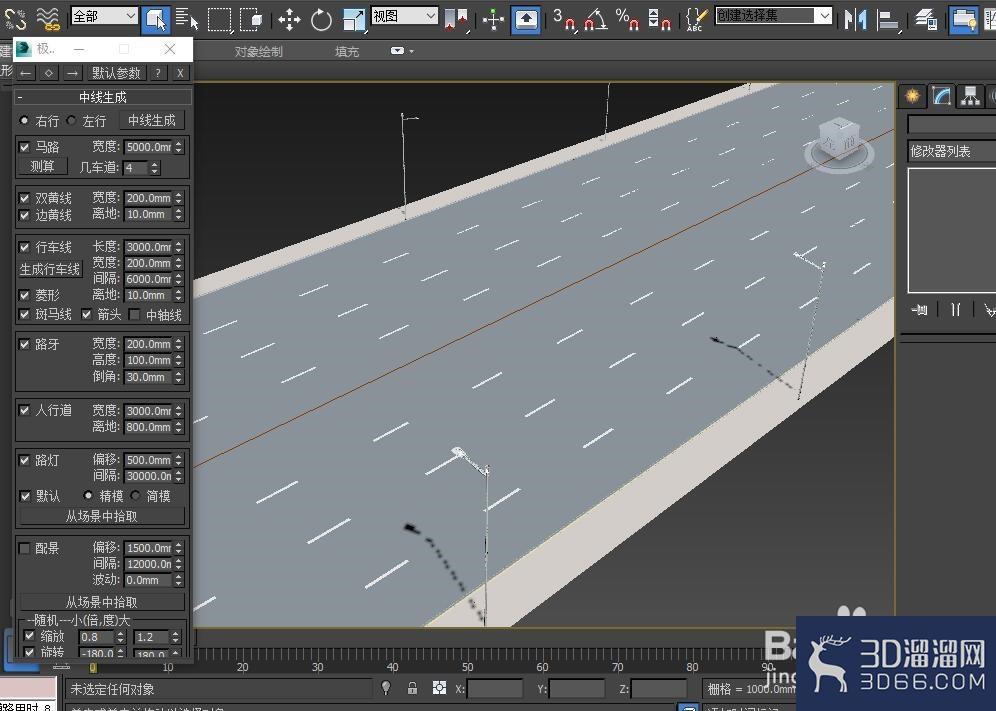
Task: Activate Bind to Space Warp tool
Action: click(x=48, y=19)
